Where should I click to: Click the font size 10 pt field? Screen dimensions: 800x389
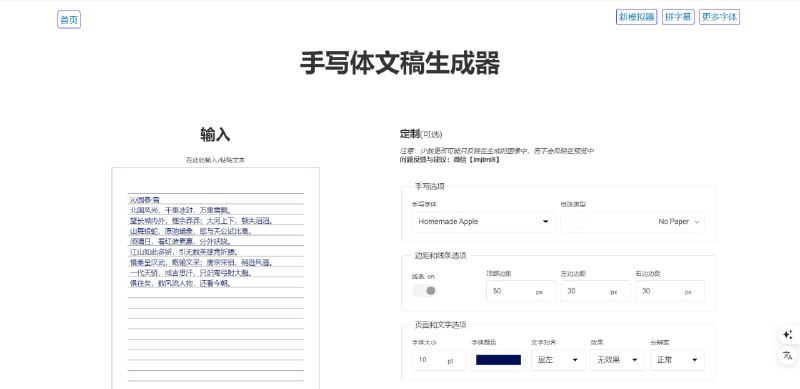click(439, 360)
